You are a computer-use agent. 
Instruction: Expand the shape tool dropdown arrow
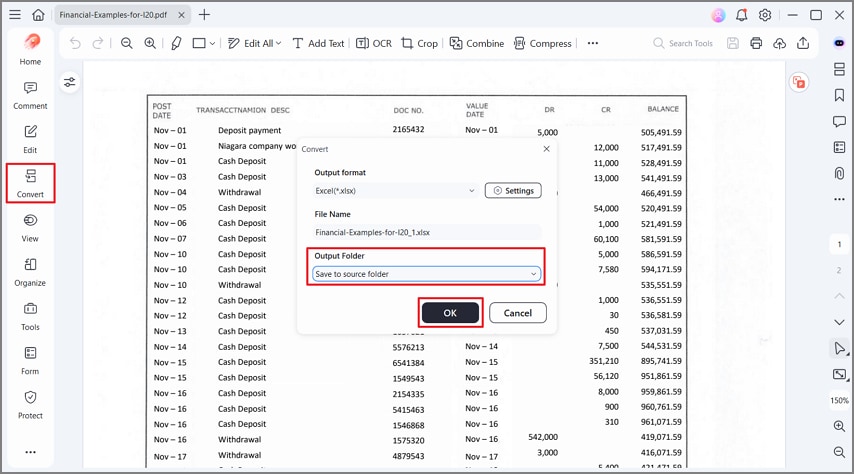[212, 44]
